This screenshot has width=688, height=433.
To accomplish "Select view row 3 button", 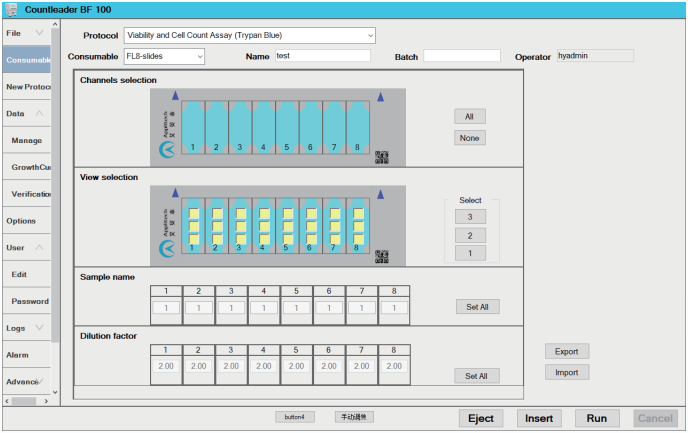I will [x=470, y=217].
